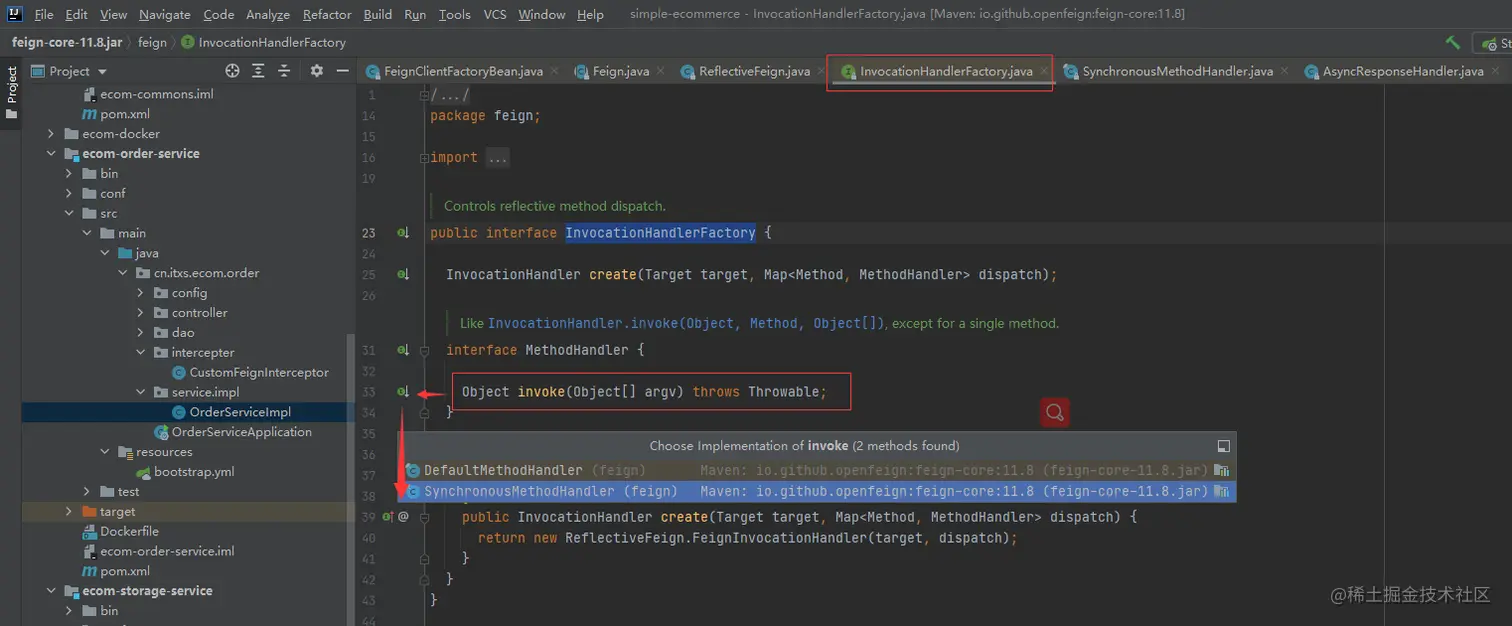
Task: Click implementations gutter icon on invoke method line
Action: 401,391
